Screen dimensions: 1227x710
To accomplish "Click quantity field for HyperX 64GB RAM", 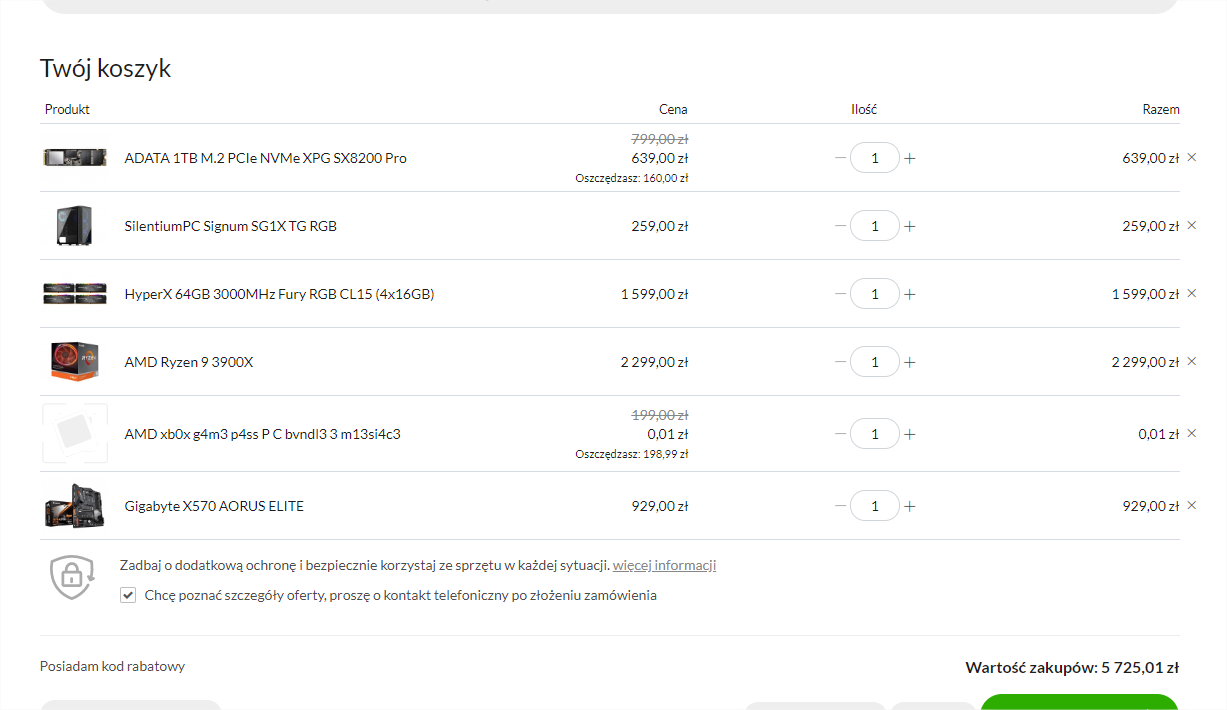I will [x=875, y=294].
